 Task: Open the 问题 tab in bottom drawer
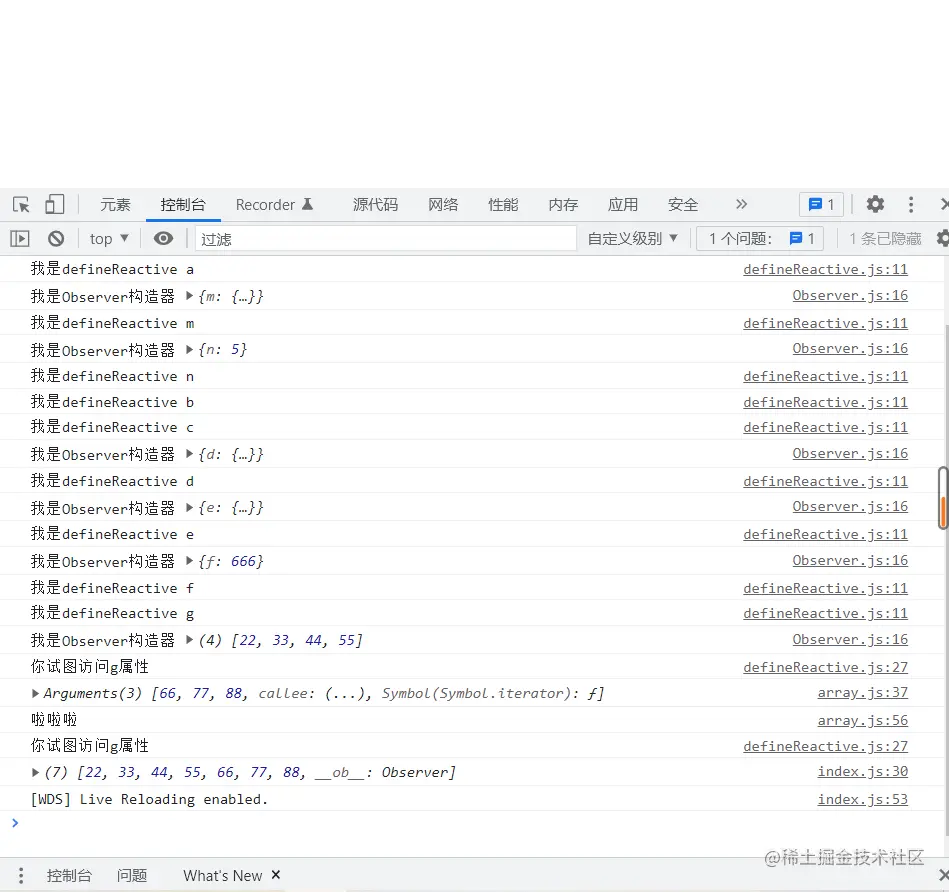pyautogui.click(x=132, y=874)
